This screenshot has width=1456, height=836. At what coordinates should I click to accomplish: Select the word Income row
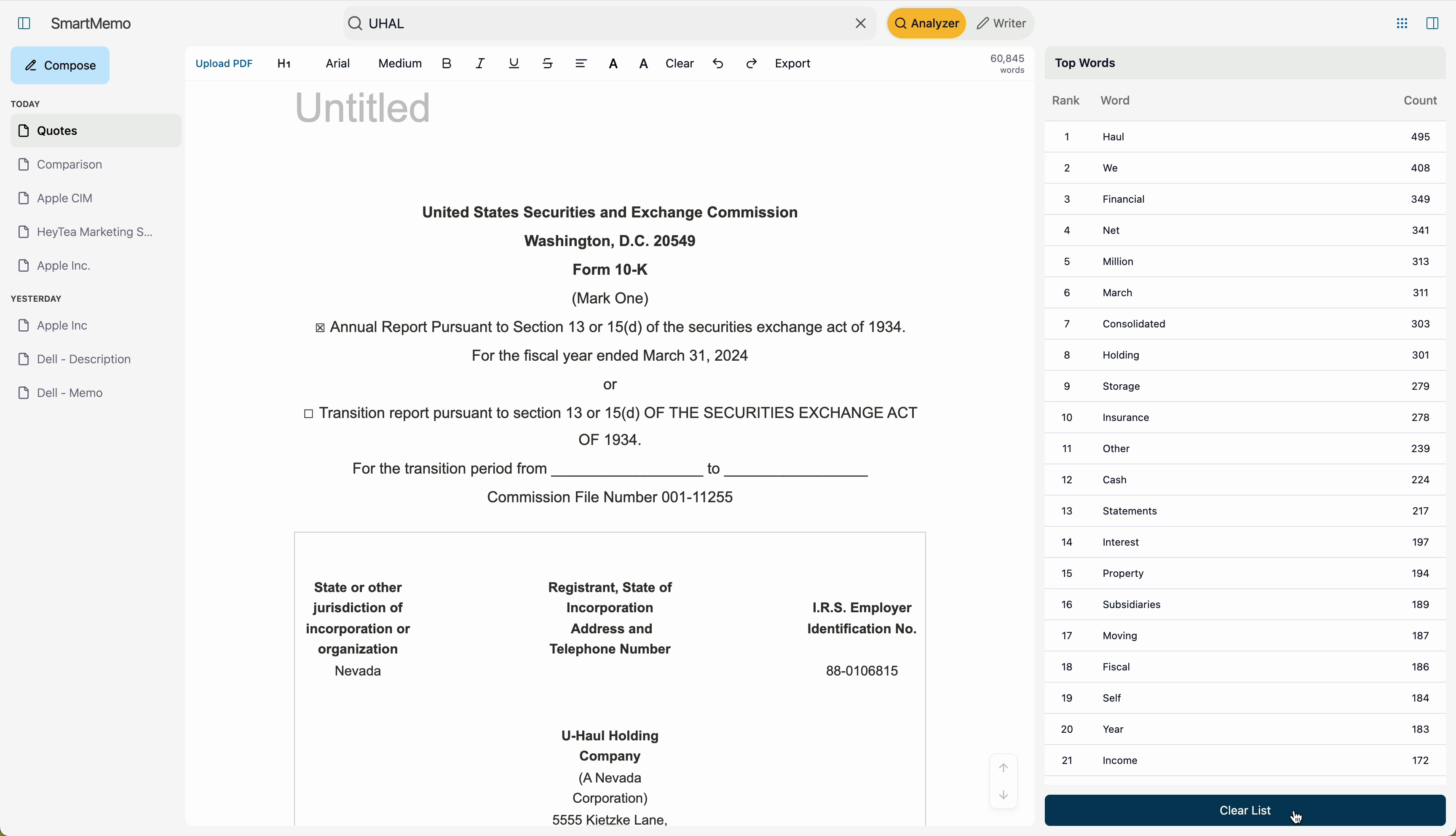[x=1245, y=761]
